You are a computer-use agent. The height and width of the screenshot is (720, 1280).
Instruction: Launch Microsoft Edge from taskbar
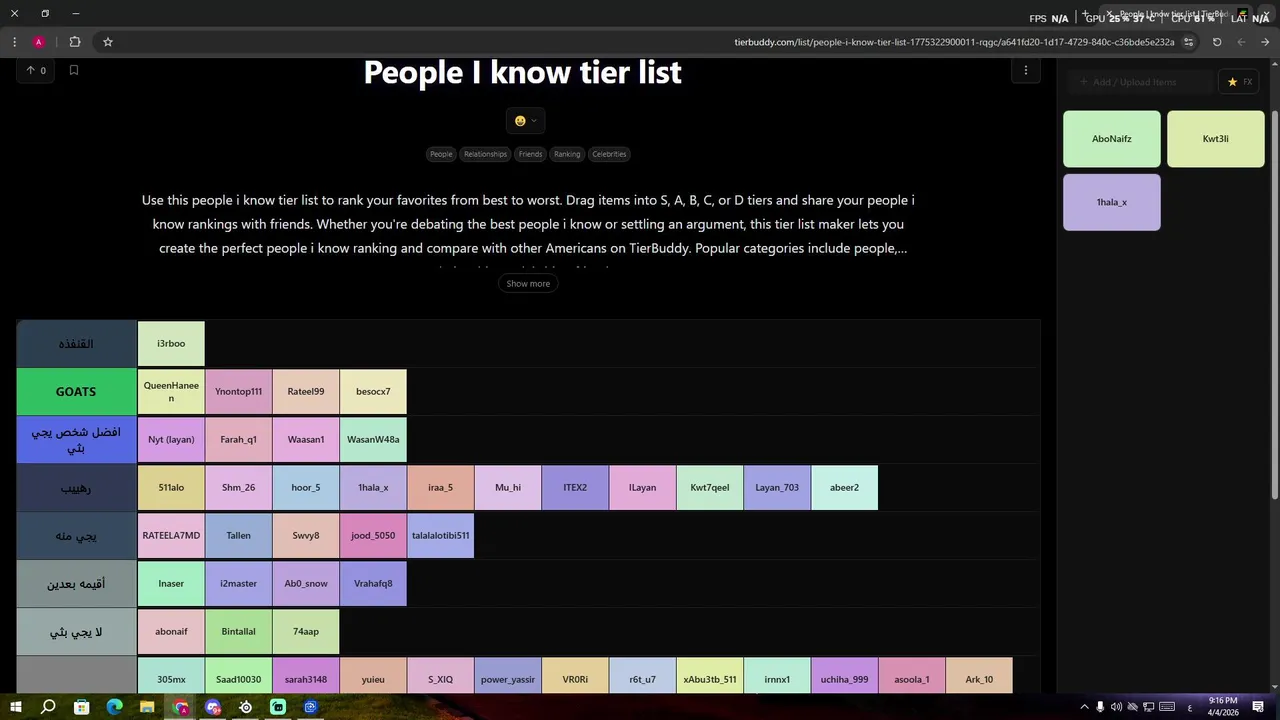click(114, 707)
